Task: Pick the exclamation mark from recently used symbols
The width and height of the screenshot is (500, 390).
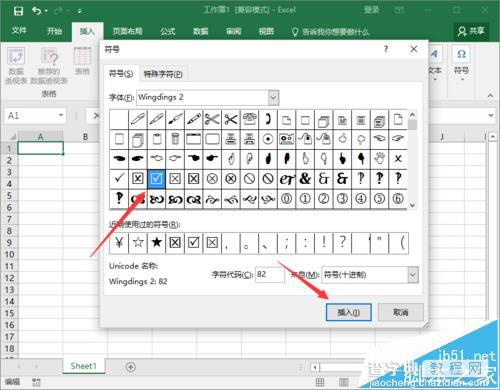Action: click(323, 243)
